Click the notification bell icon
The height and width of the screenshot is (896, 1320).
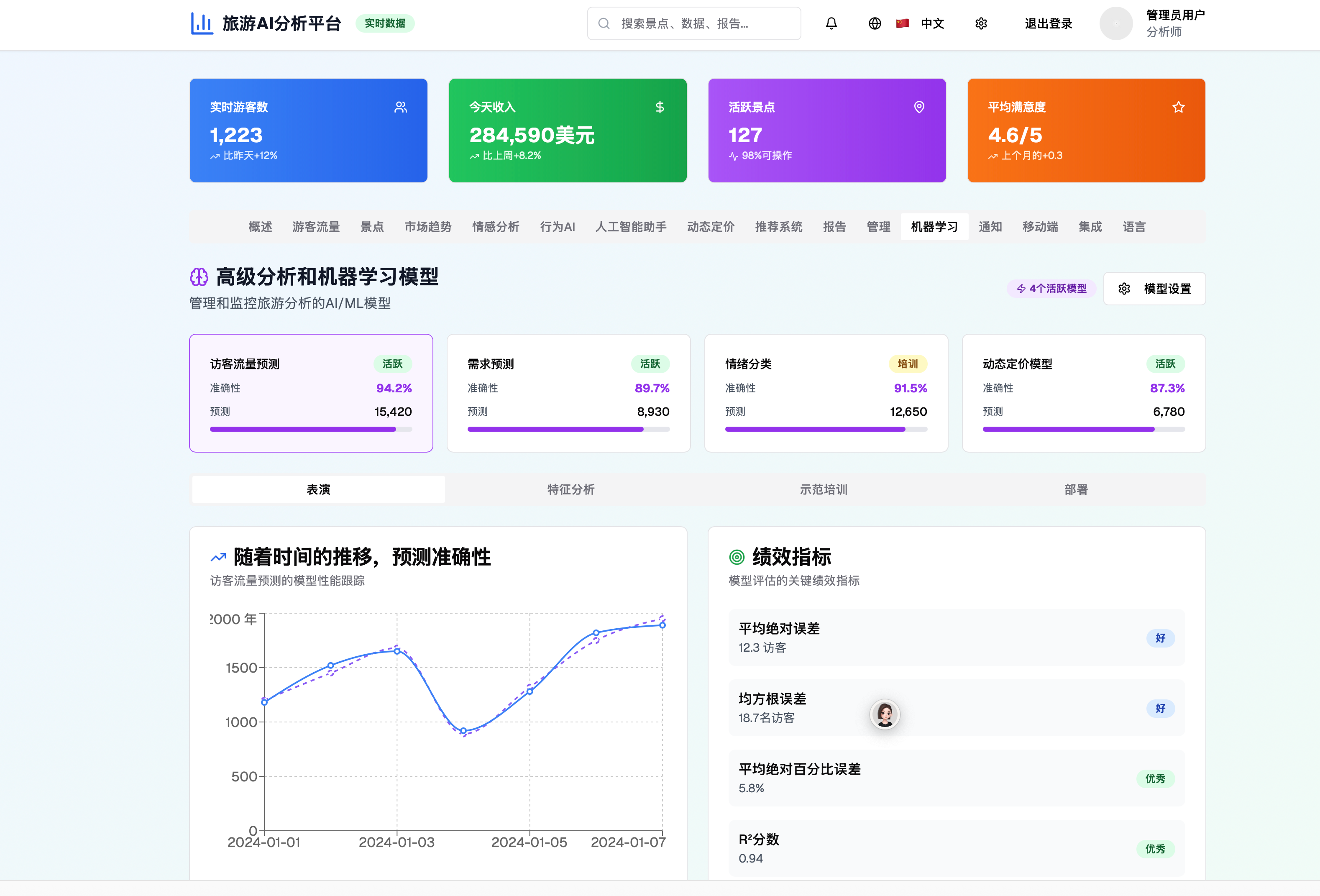point(831,23)
